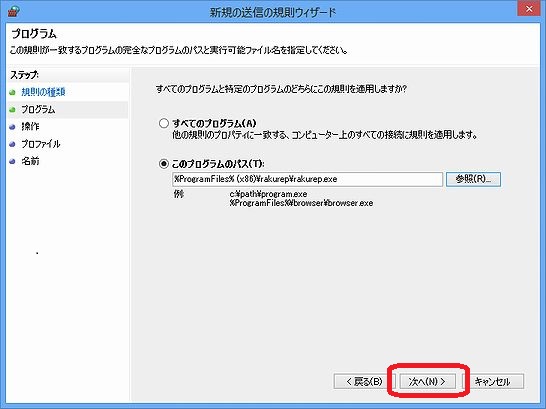Image resolution: width=546 pixels, height=409 pixels.
Task: Click the blue bullet beside 操作 step
Action: (13, 127)
